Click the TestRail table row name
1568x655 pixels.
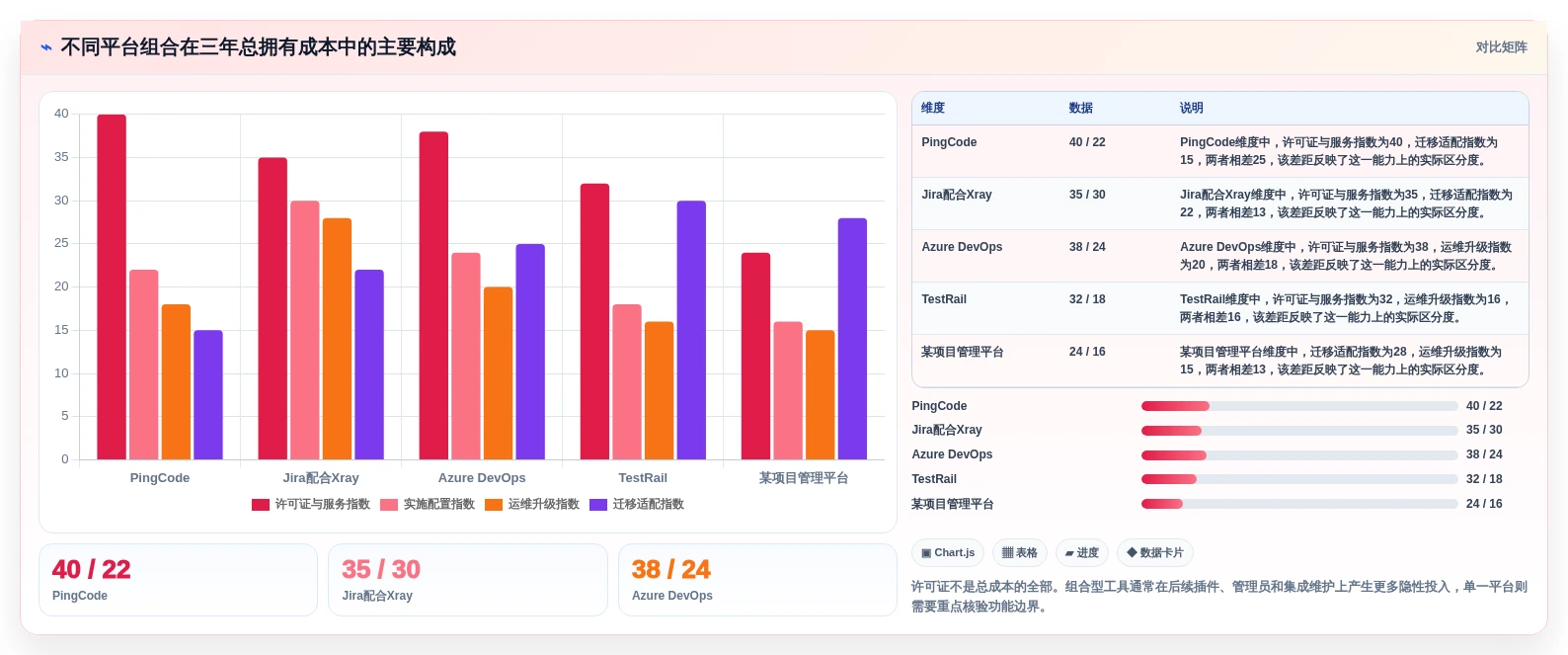point(944,299)
